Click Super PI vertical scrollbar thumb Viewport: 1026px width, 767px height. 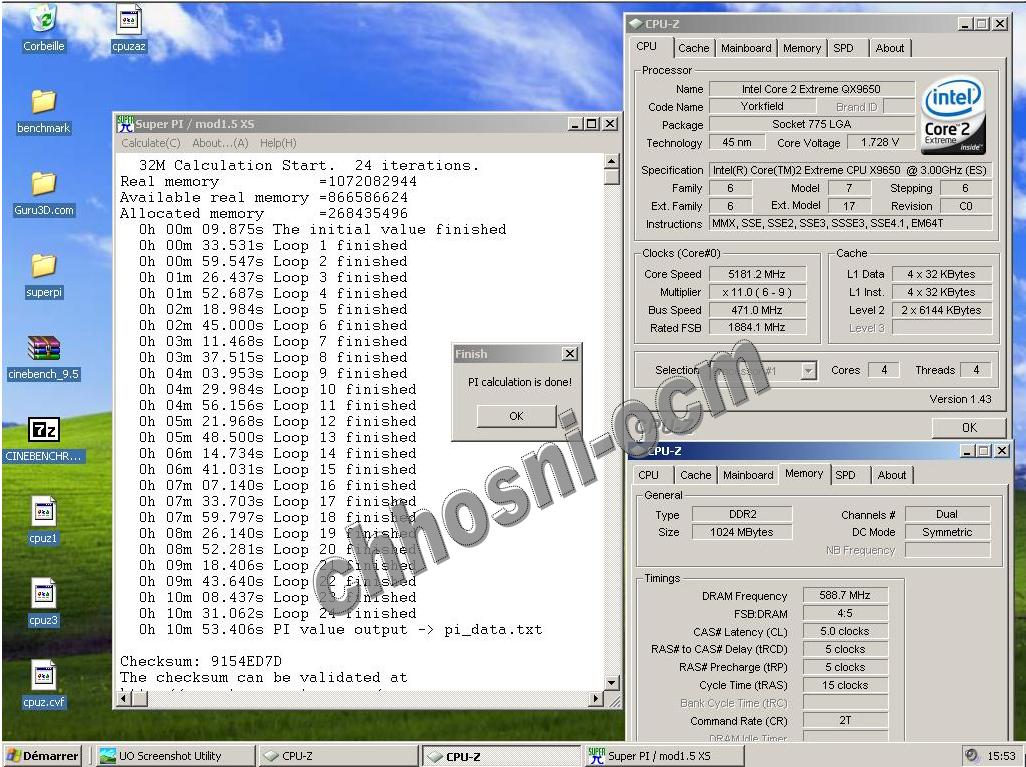tap(611, 177)
